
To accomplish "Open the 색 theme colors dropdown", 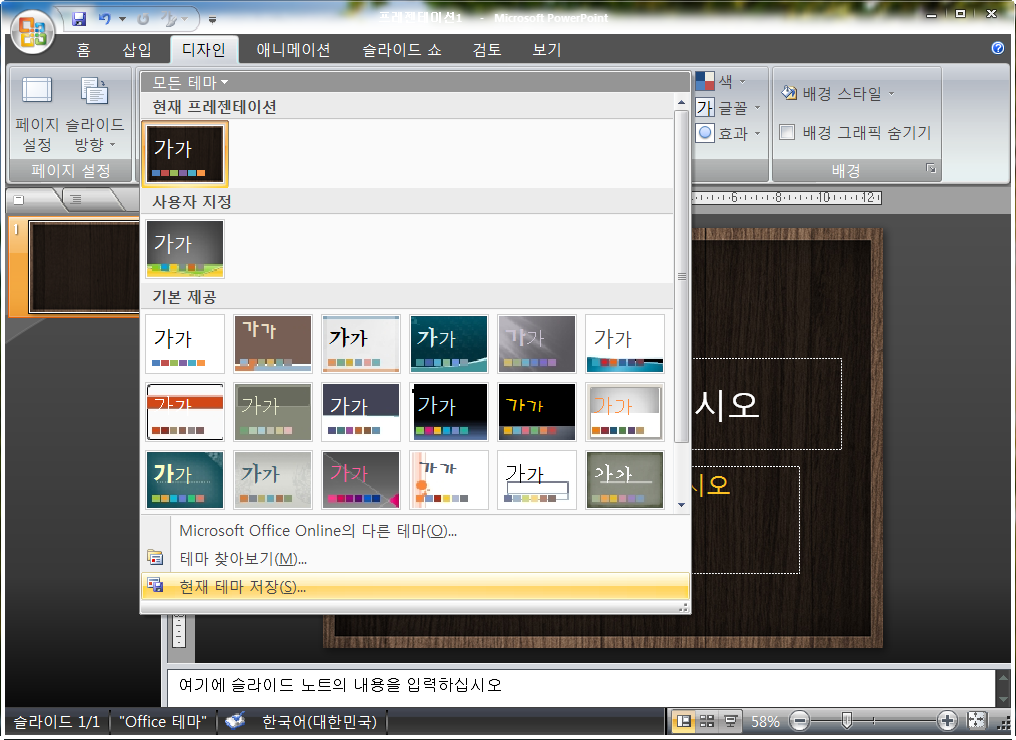I will 722,82.
